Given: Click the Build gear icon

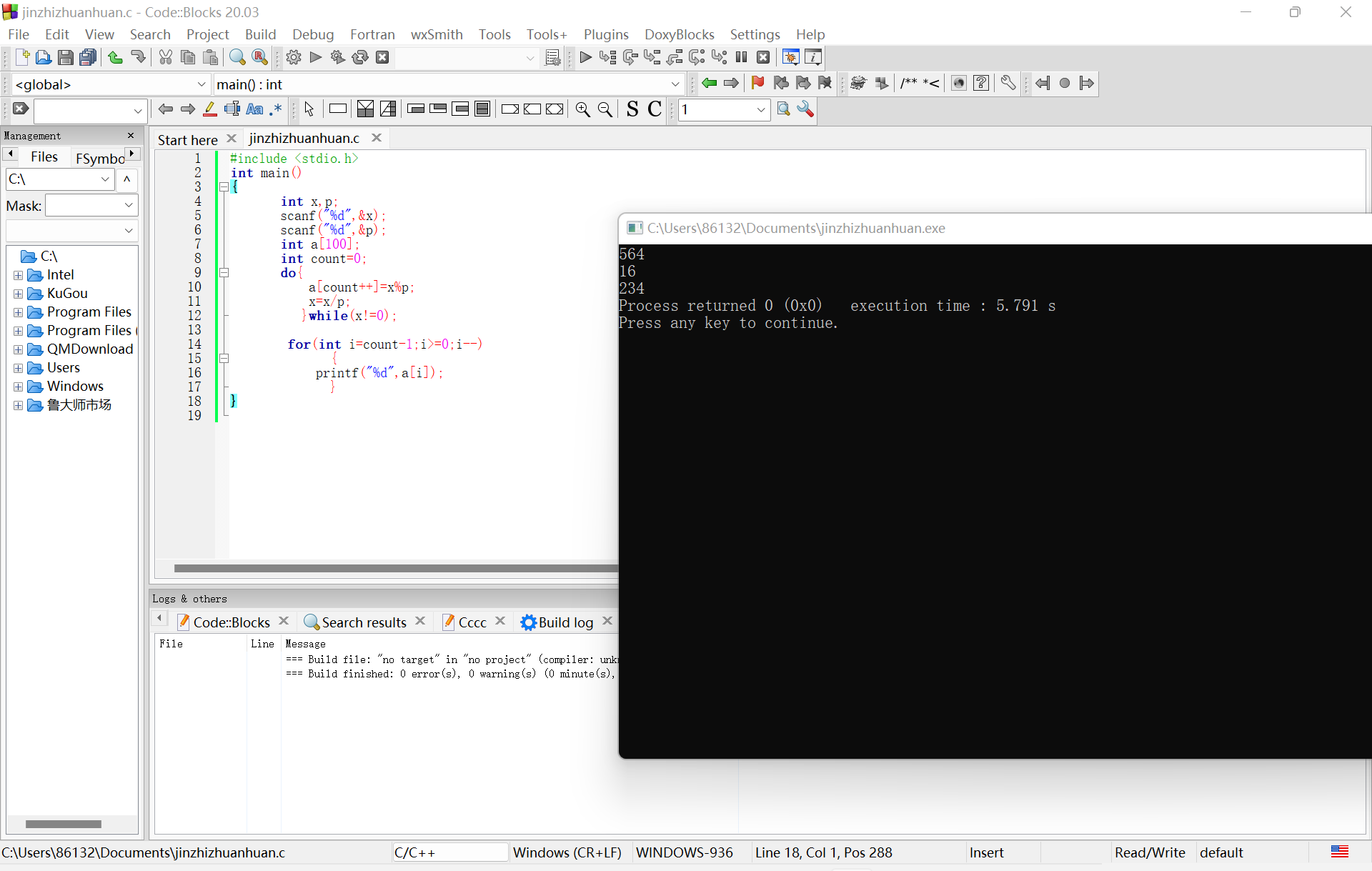Looking at the screenshot, I should click(293, 58).
